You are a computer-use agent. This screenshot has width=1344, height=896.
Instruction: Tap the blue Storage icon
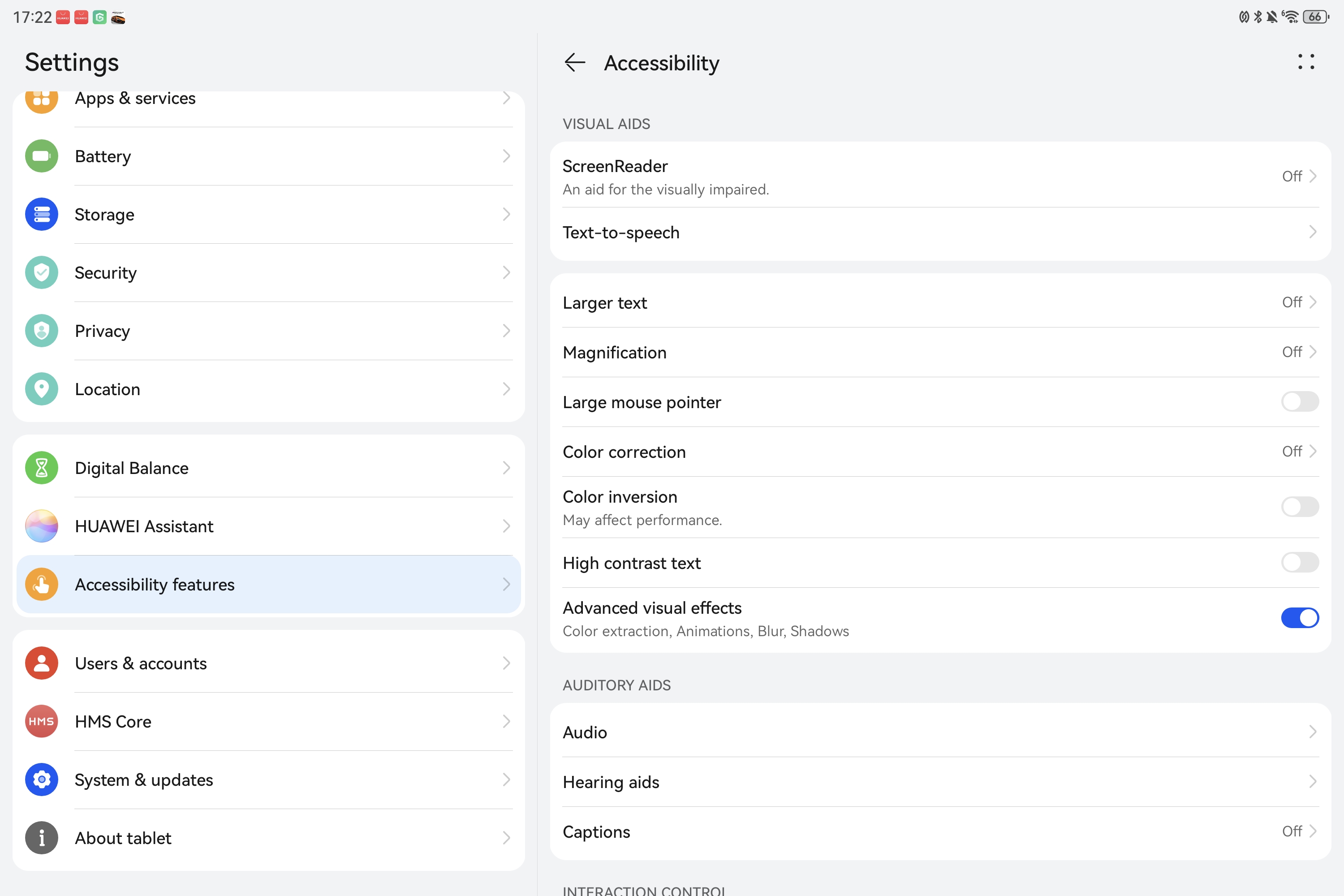click(41, 214)
